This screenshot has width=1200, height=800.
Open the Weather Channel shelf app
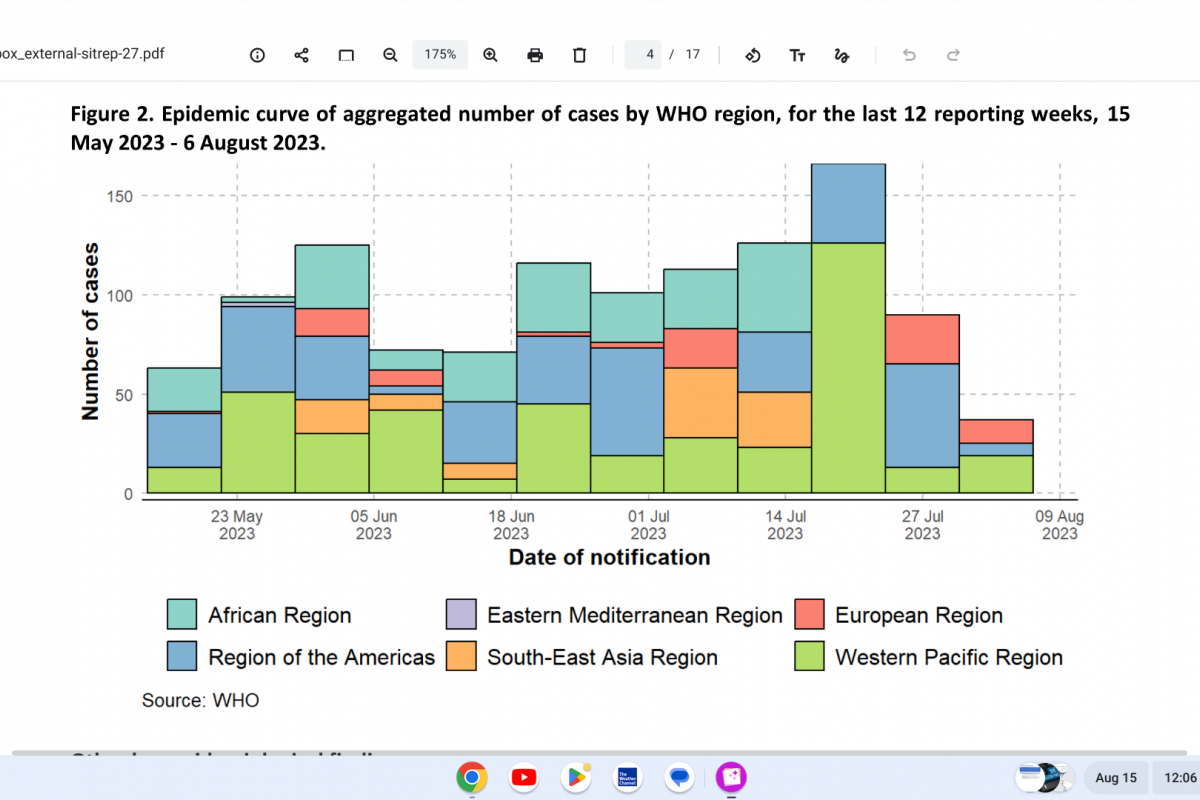[628, 776]
